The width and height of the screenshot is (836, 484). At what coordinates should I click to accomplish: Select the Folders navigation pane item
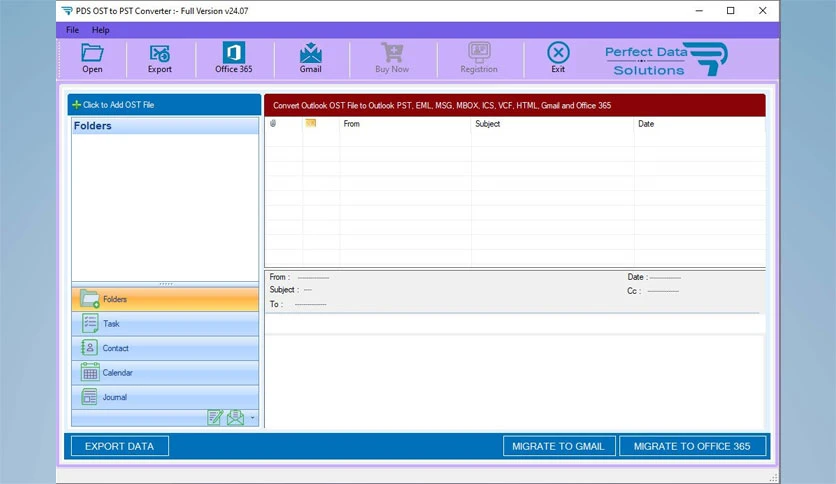coord(165,299)
